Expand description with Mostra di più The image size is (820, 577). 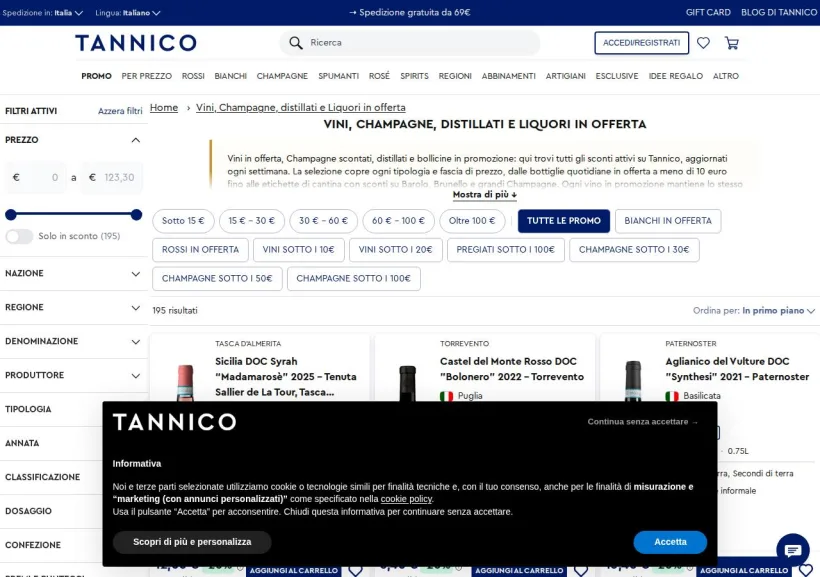484,195
